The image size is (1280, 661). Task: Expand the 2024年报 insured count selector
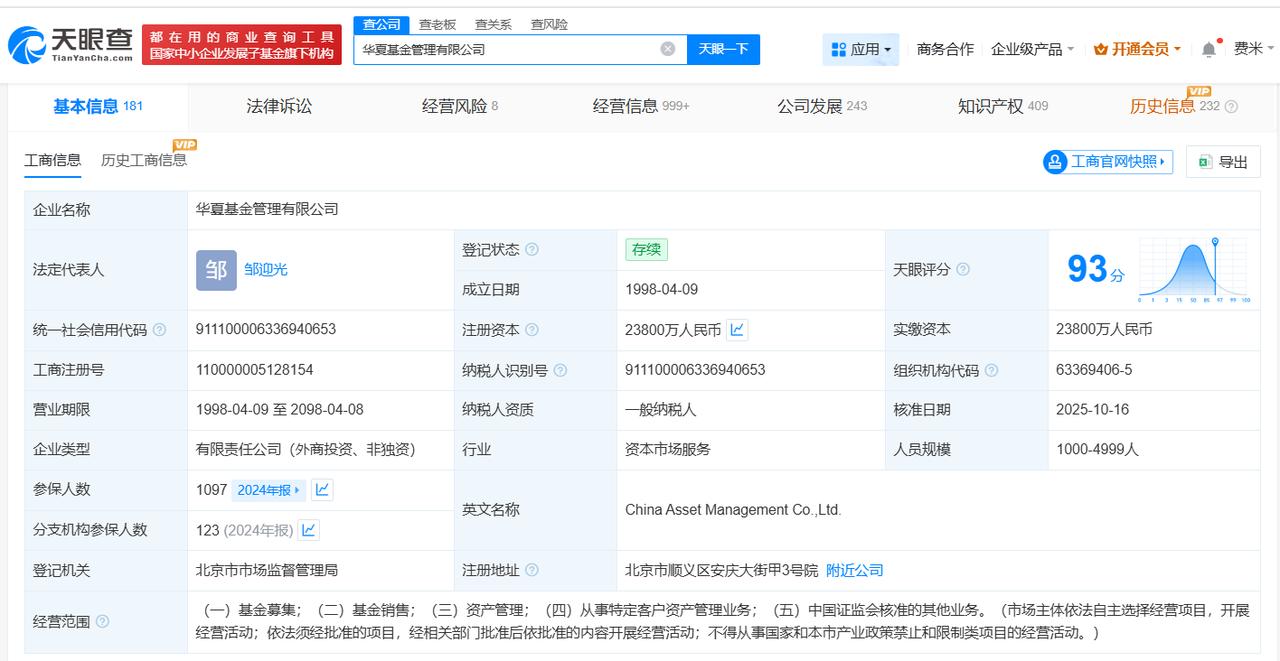tap(268, 490)
